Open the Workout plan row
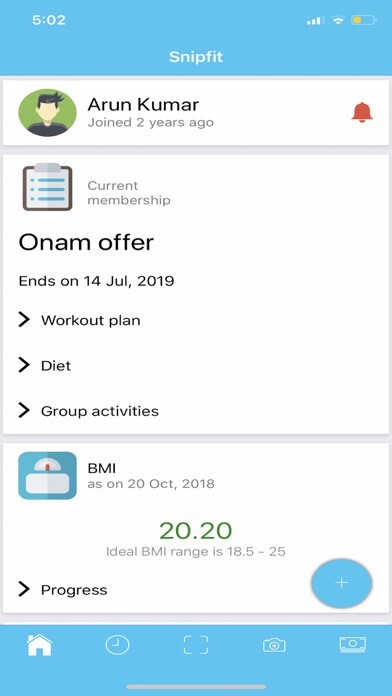 pyautogui.click(x=196, y=320)
